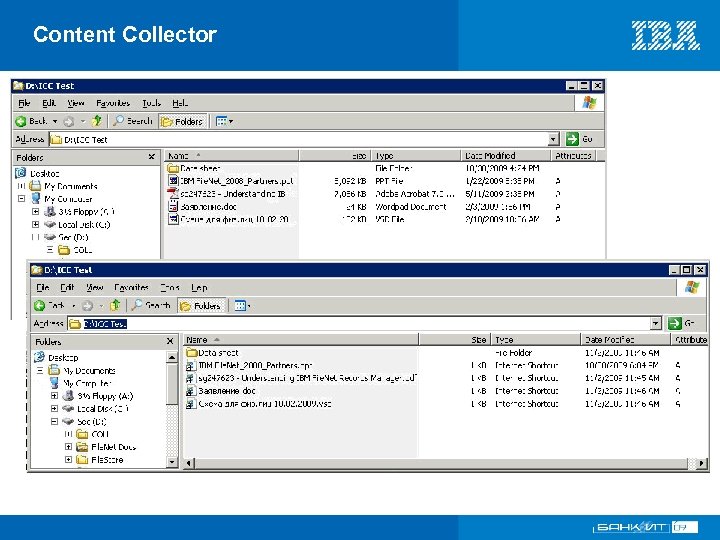720x540 pixels.
Task: Click tree scrollbar up arrow, lower window
Action: click(172, 357)
